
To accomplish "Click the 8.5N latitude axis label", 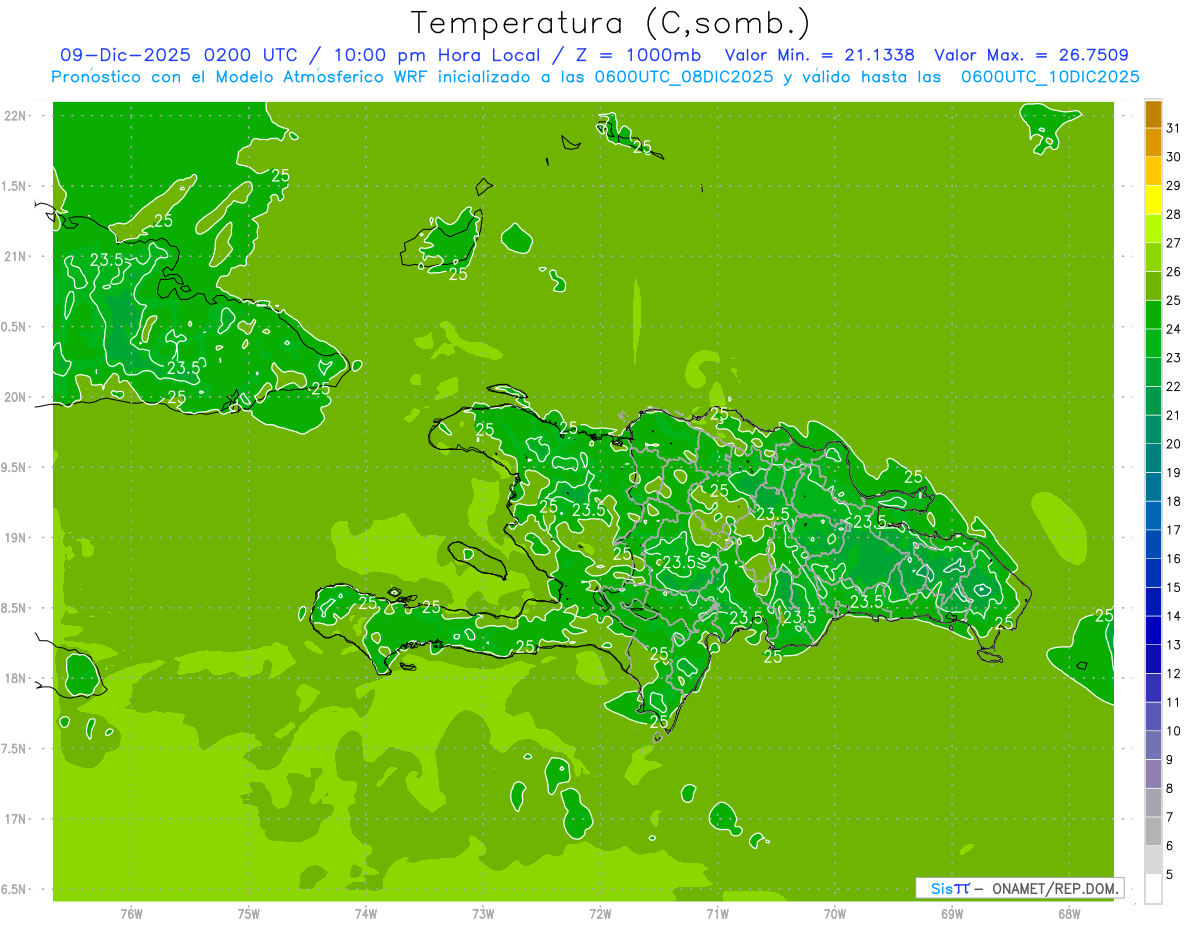I will pos(15,608).
